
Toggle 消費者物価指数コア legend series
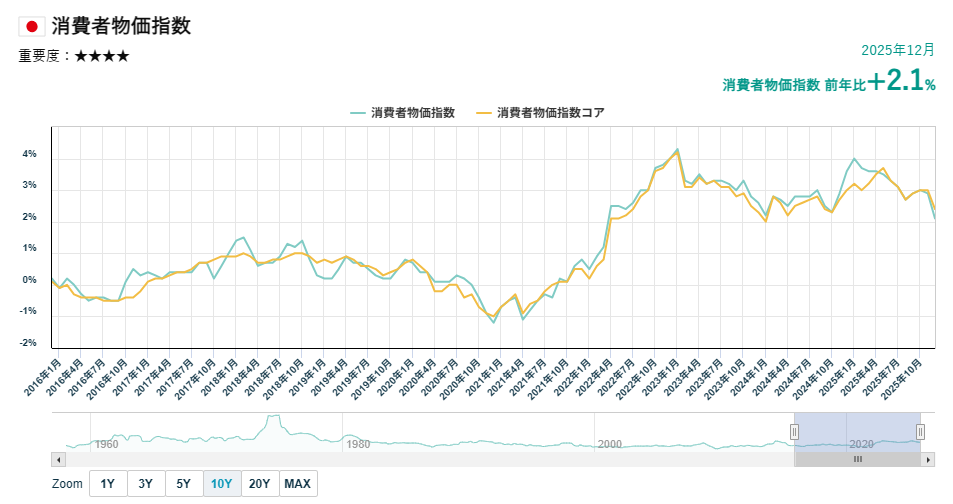tap(540, 112)
